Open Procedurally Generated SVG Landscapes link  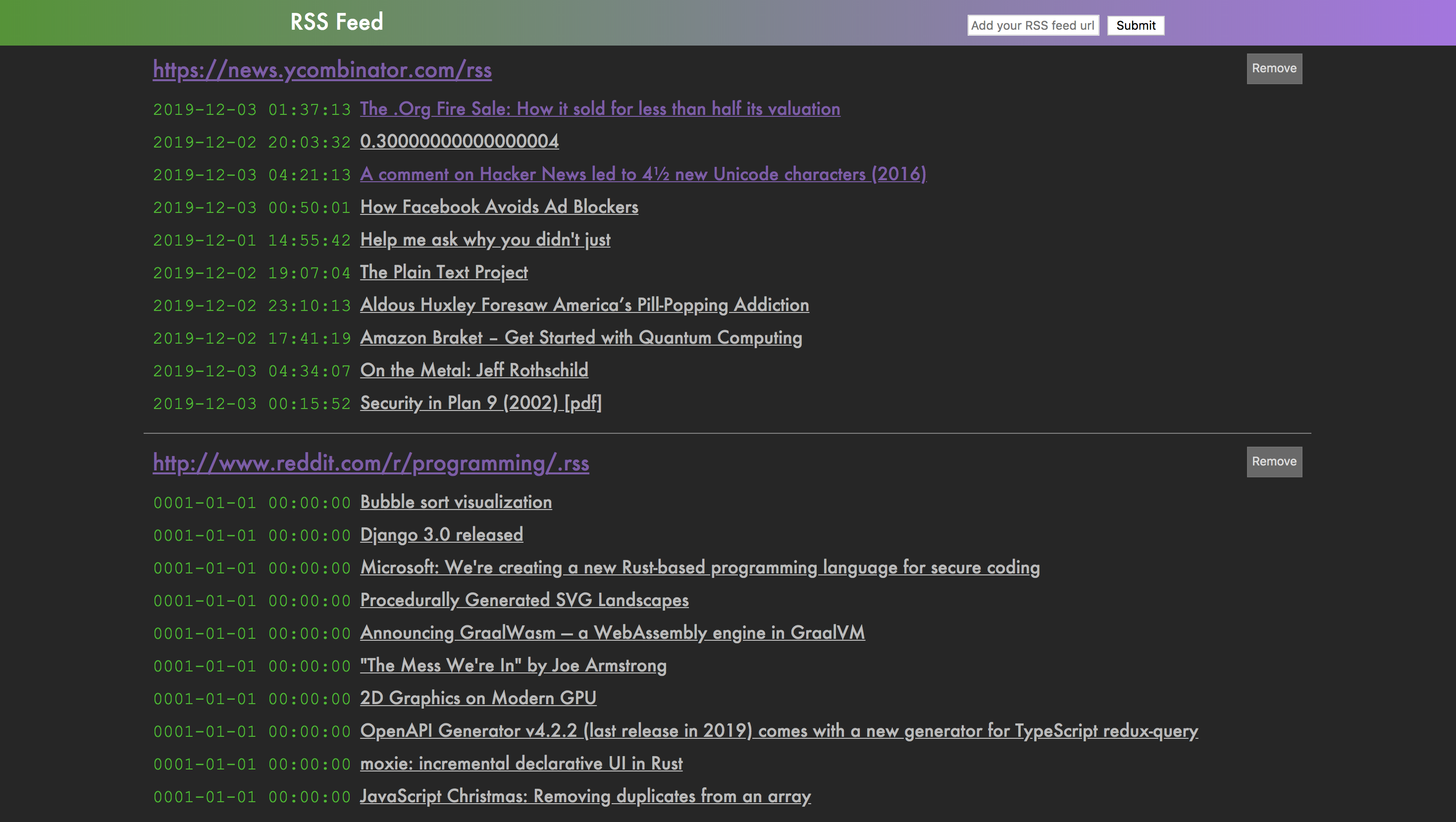tap(524, 600)
